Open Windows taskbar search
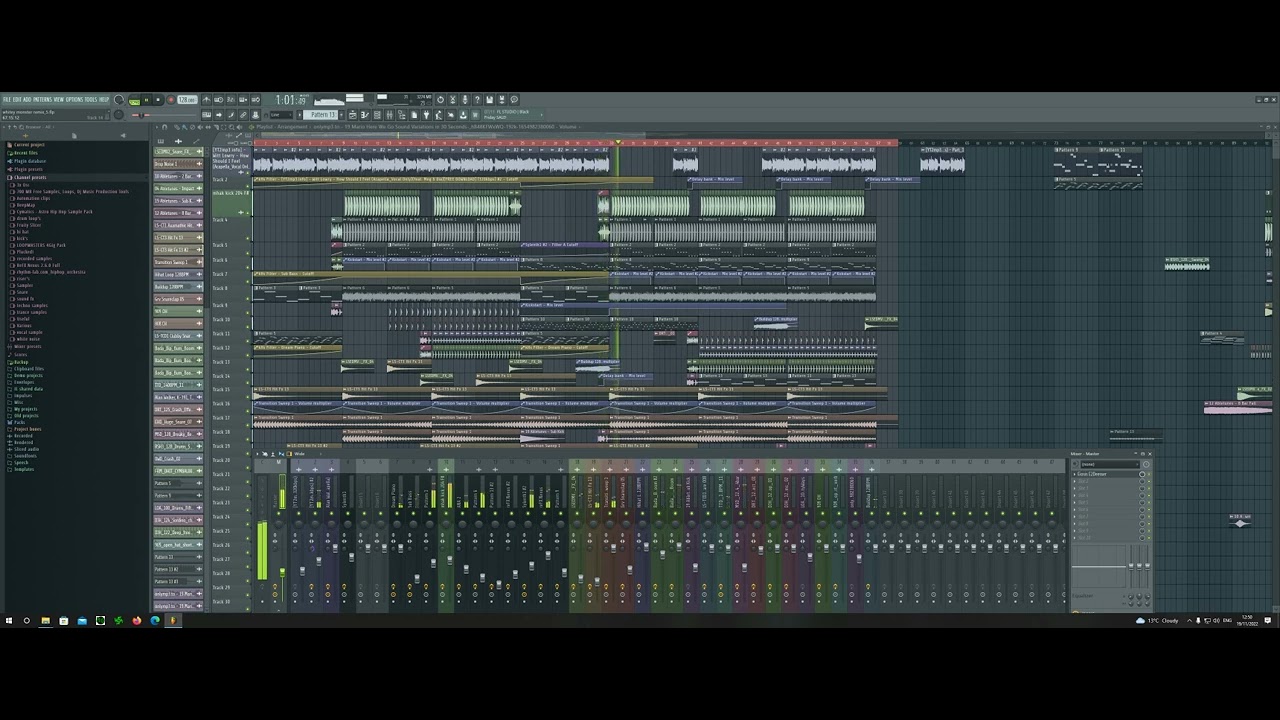 click(27, 621)
